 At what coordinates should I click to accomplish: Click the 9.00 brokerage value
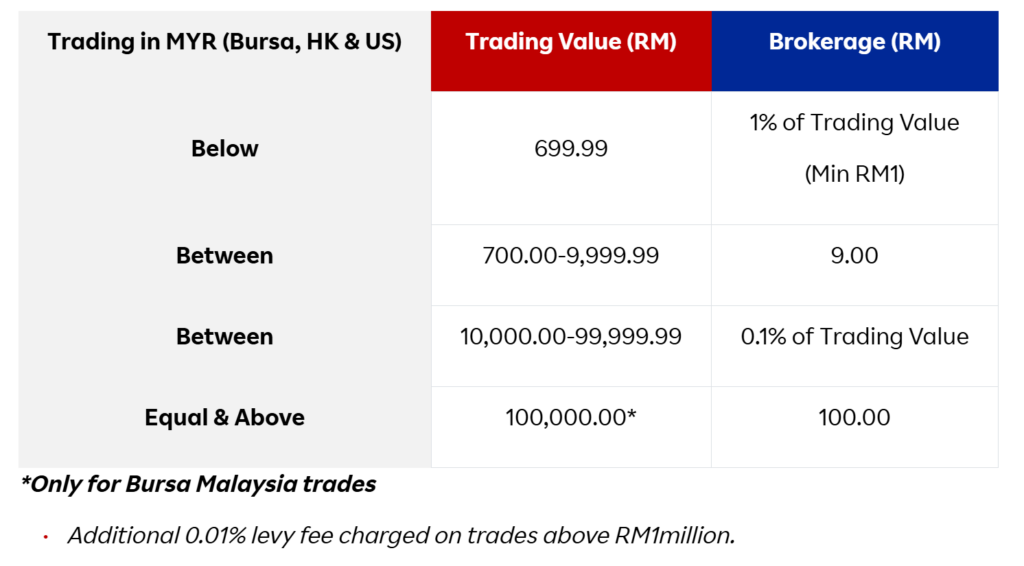click(854, 255)
